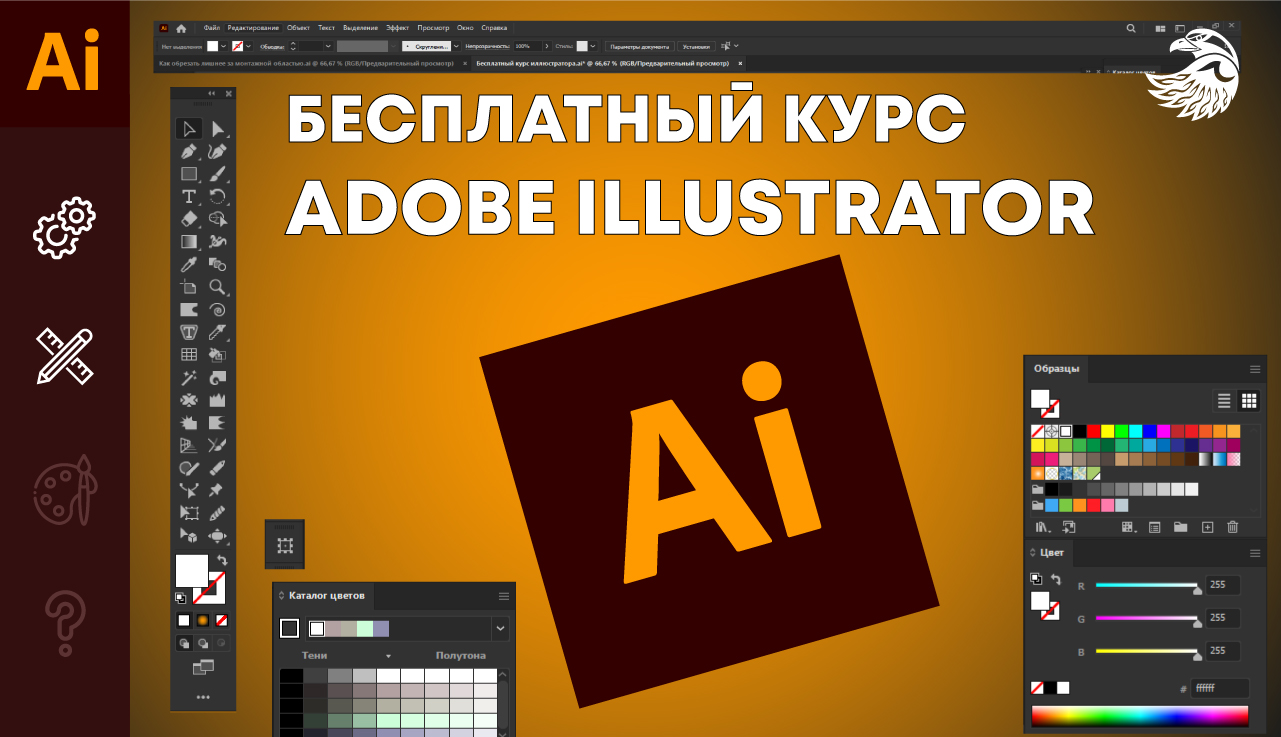Open the fill color dropdown in control bar
The width and height of the screenshot is (1281, 737).
coord(223,46)
